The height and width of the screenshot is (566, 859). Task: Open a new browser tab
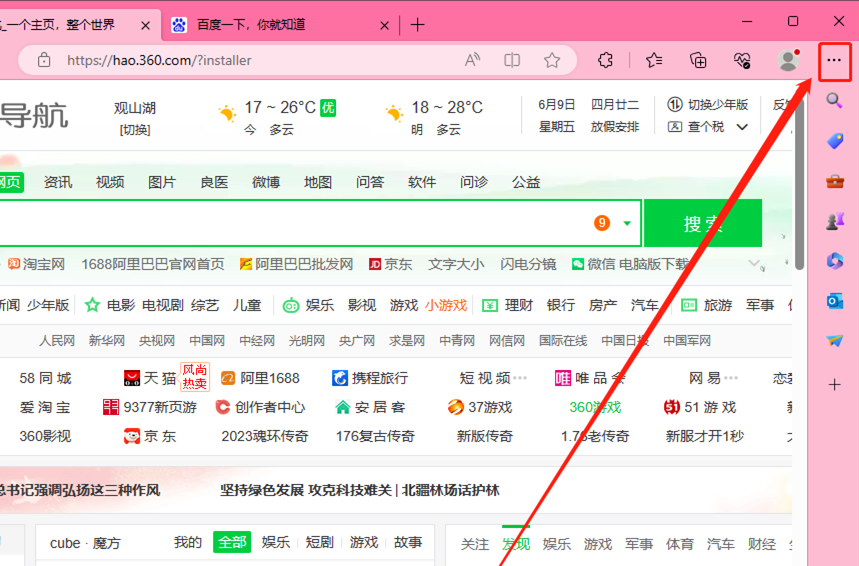coord(417,25)
